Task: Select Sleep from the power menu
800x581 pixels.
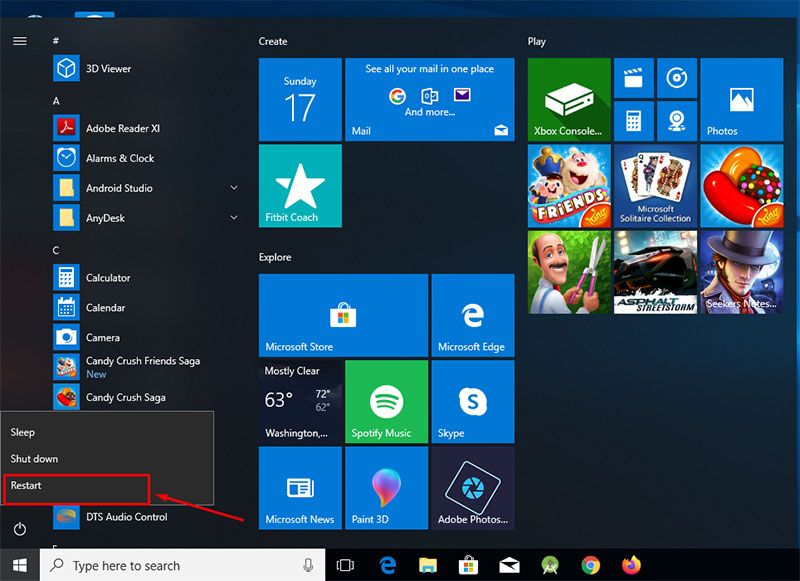Action: tap(107, 432)
